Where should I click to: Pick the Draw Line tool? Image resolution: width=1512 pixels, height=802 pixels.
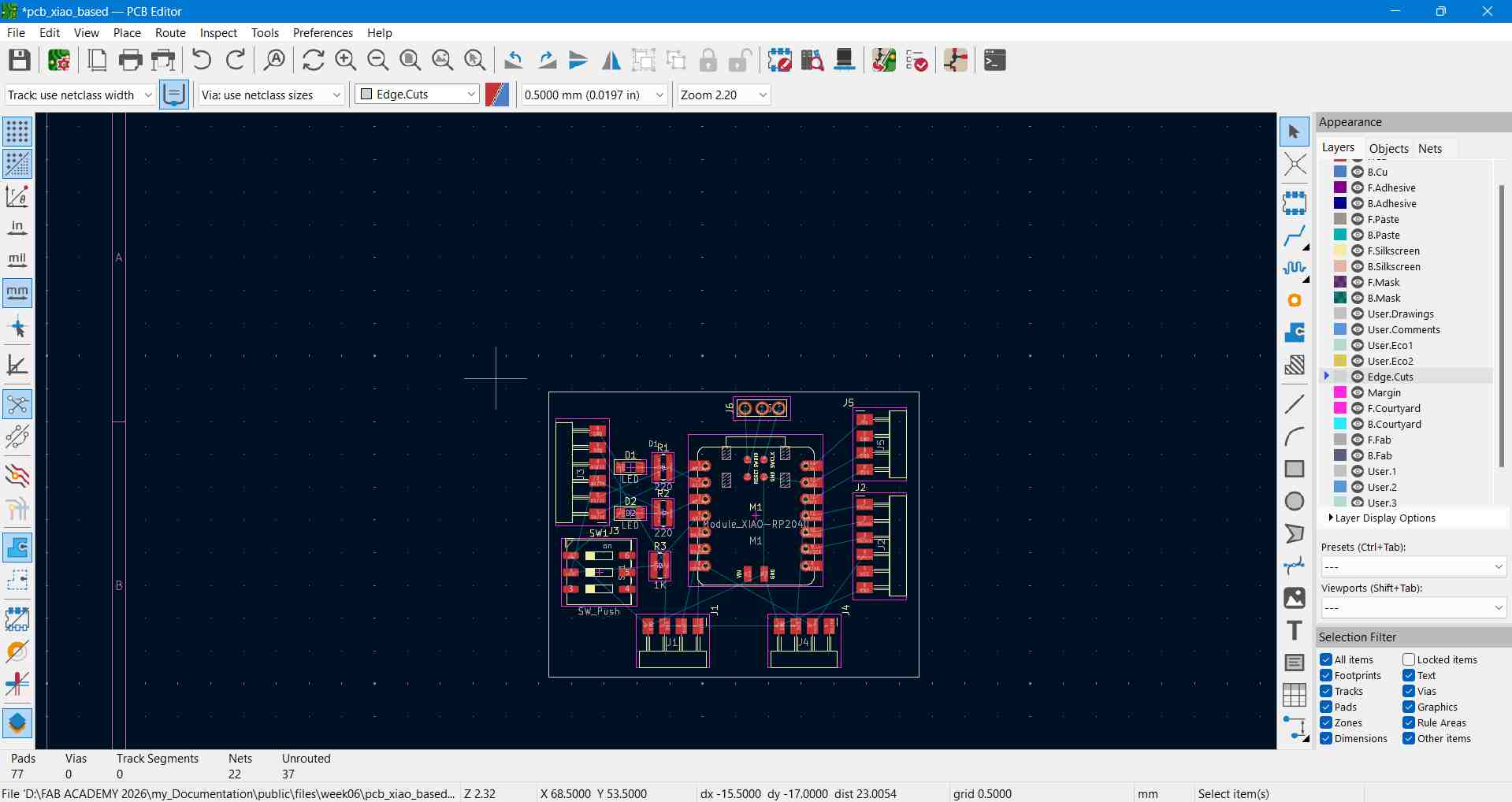[1294, 404]
